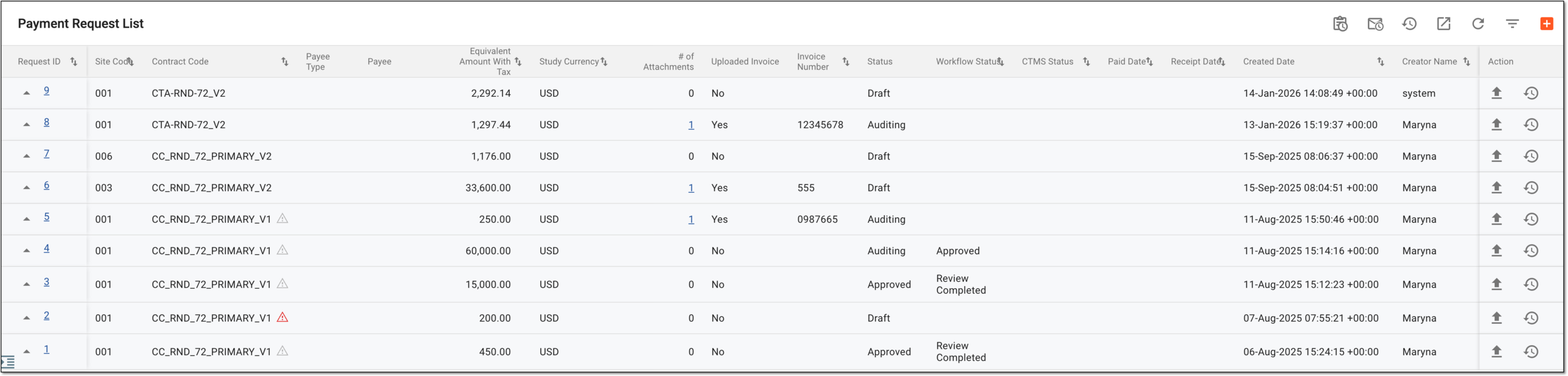This screenshot has width=1568, height=376.
Task: Refresh the Payment Request List
Action: 1478,24
